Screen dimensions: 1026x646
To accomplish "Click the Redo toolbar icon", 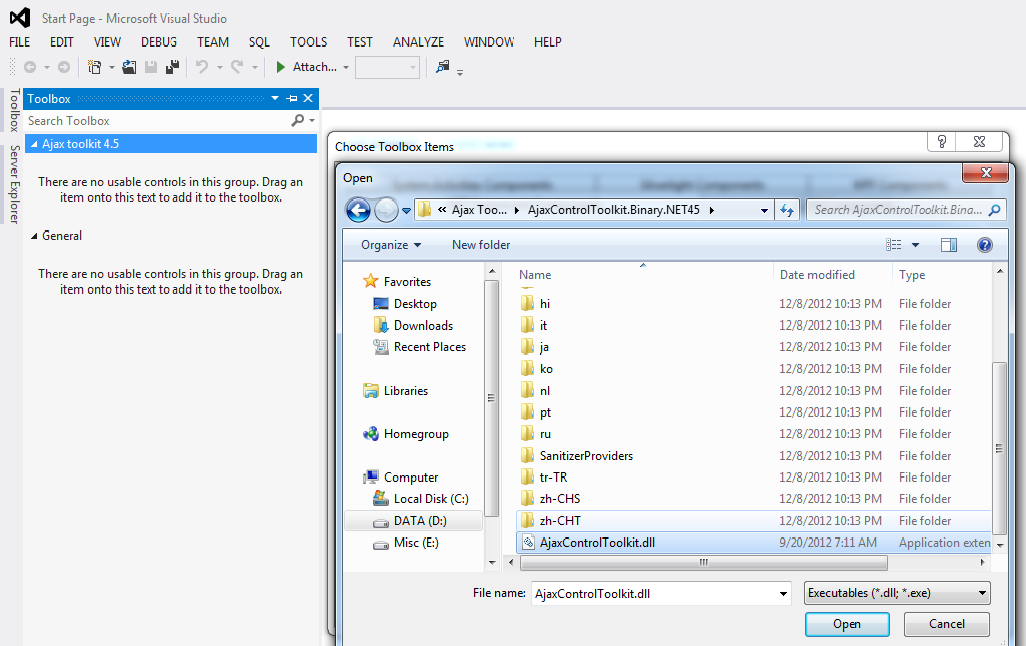I will [237, 67].
